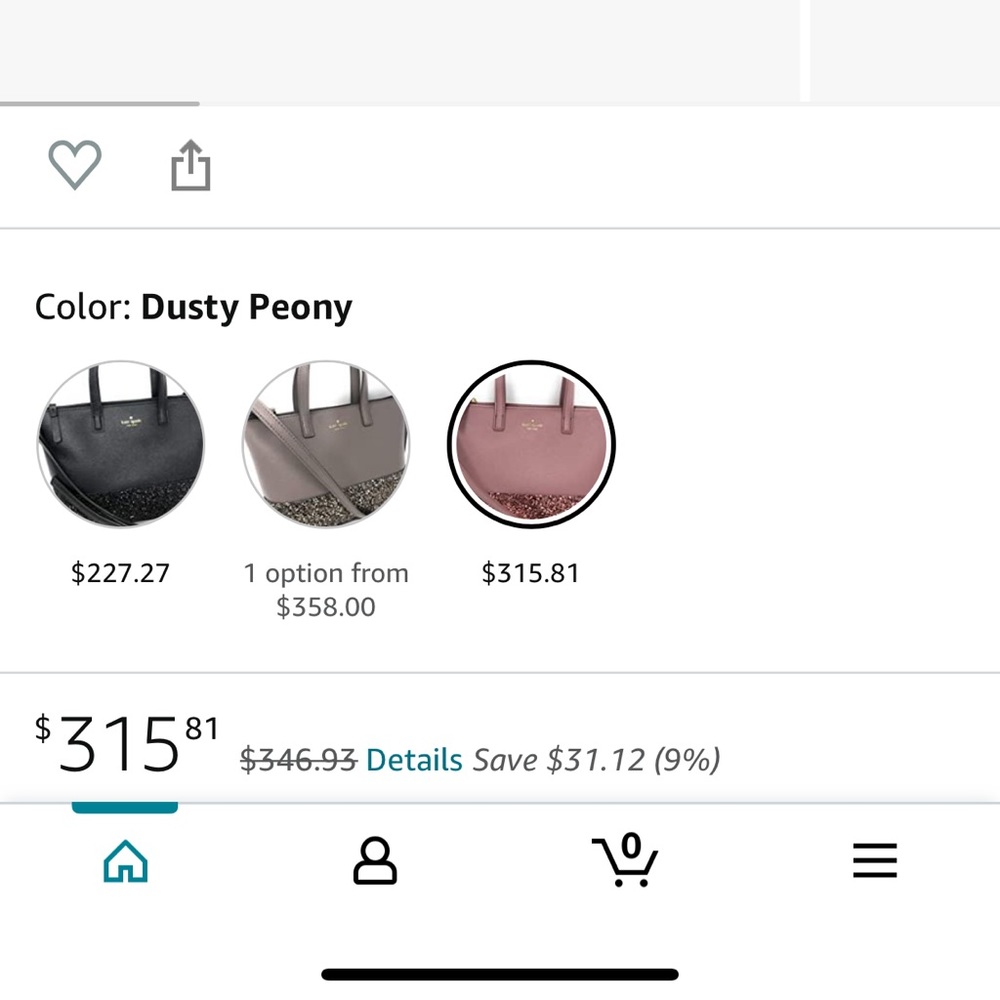Screen dimensions: 1000x1000
Task: Tap the image carousel scroll indicator bar
Action: click(100, 103)
